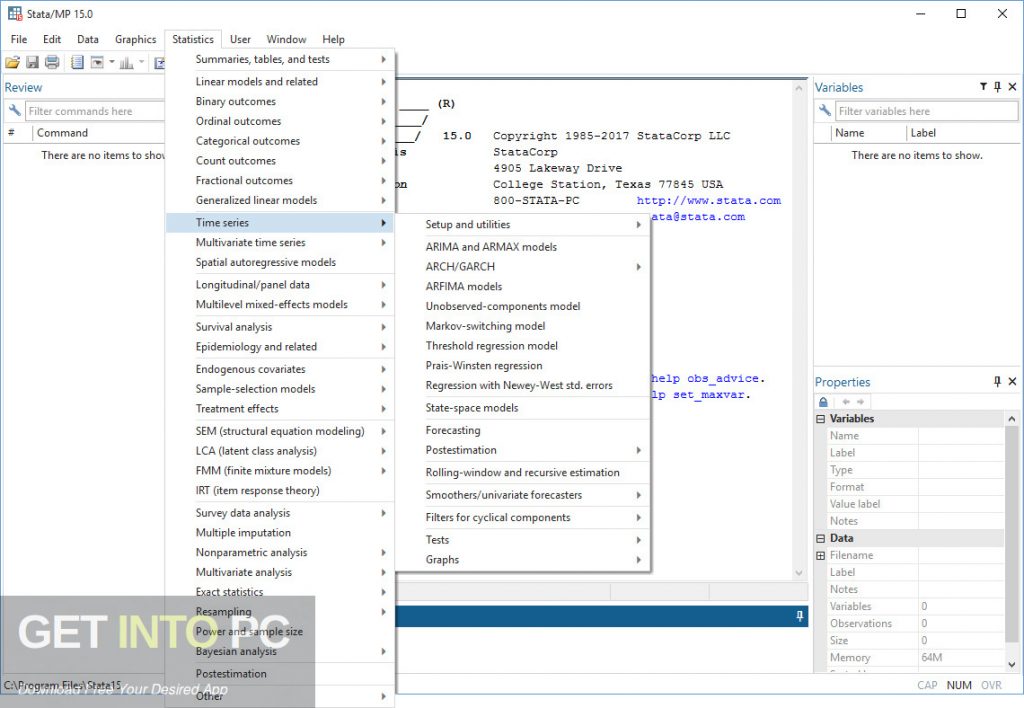Screen dimensions: 1024x708
Task: Select ARIMA and ARMAX models
Action: tap(523, 247)
